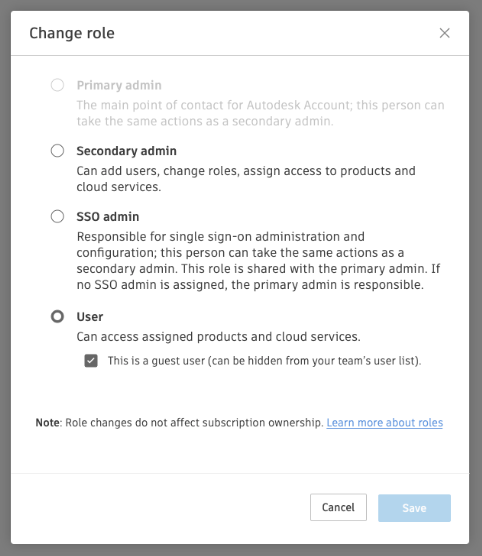482x556 pixels.
Task: Click the SSO admin label text
Action: [x=108, y=217]
